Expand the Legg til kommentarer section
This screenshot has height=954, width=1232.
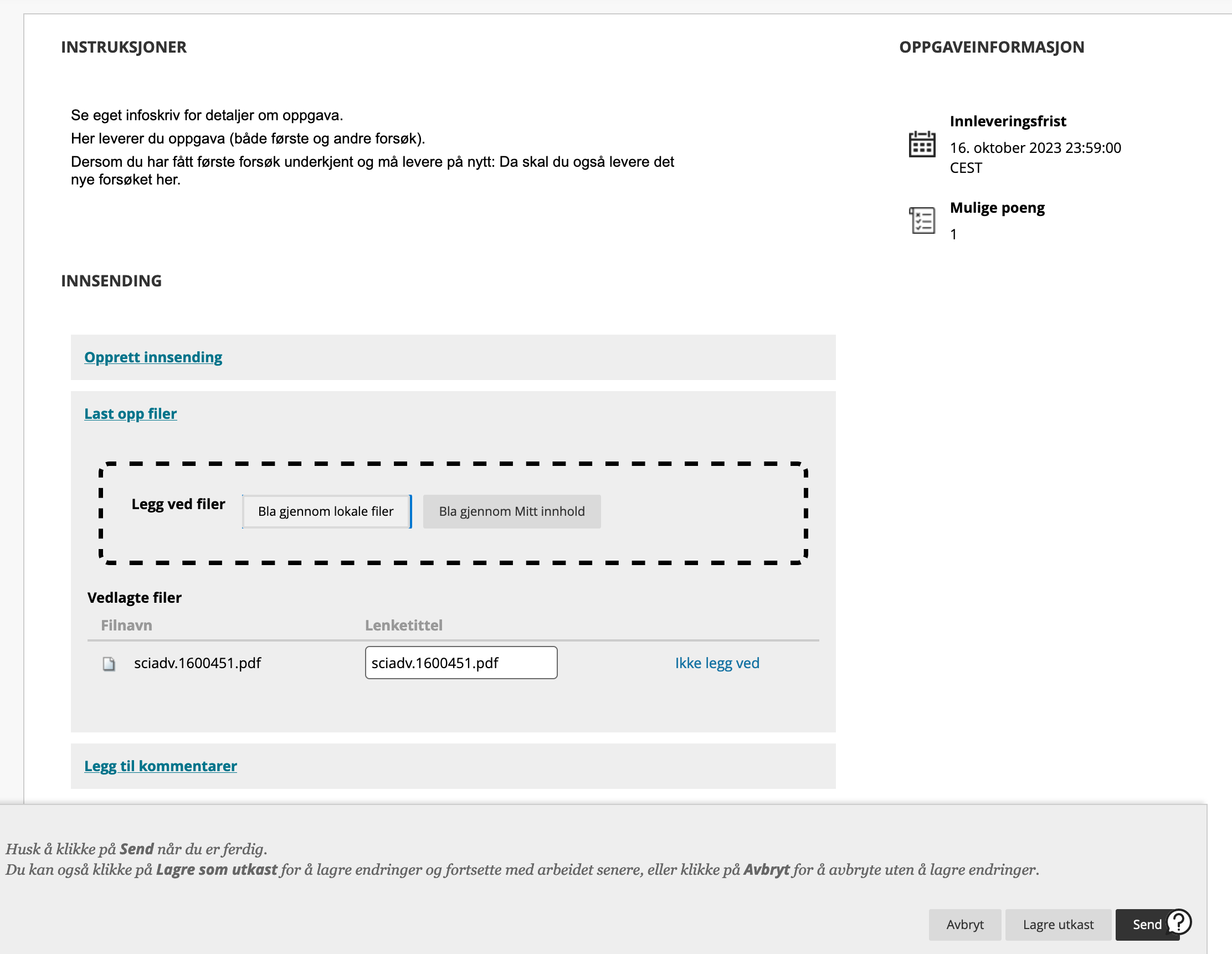tap(160, 766)
